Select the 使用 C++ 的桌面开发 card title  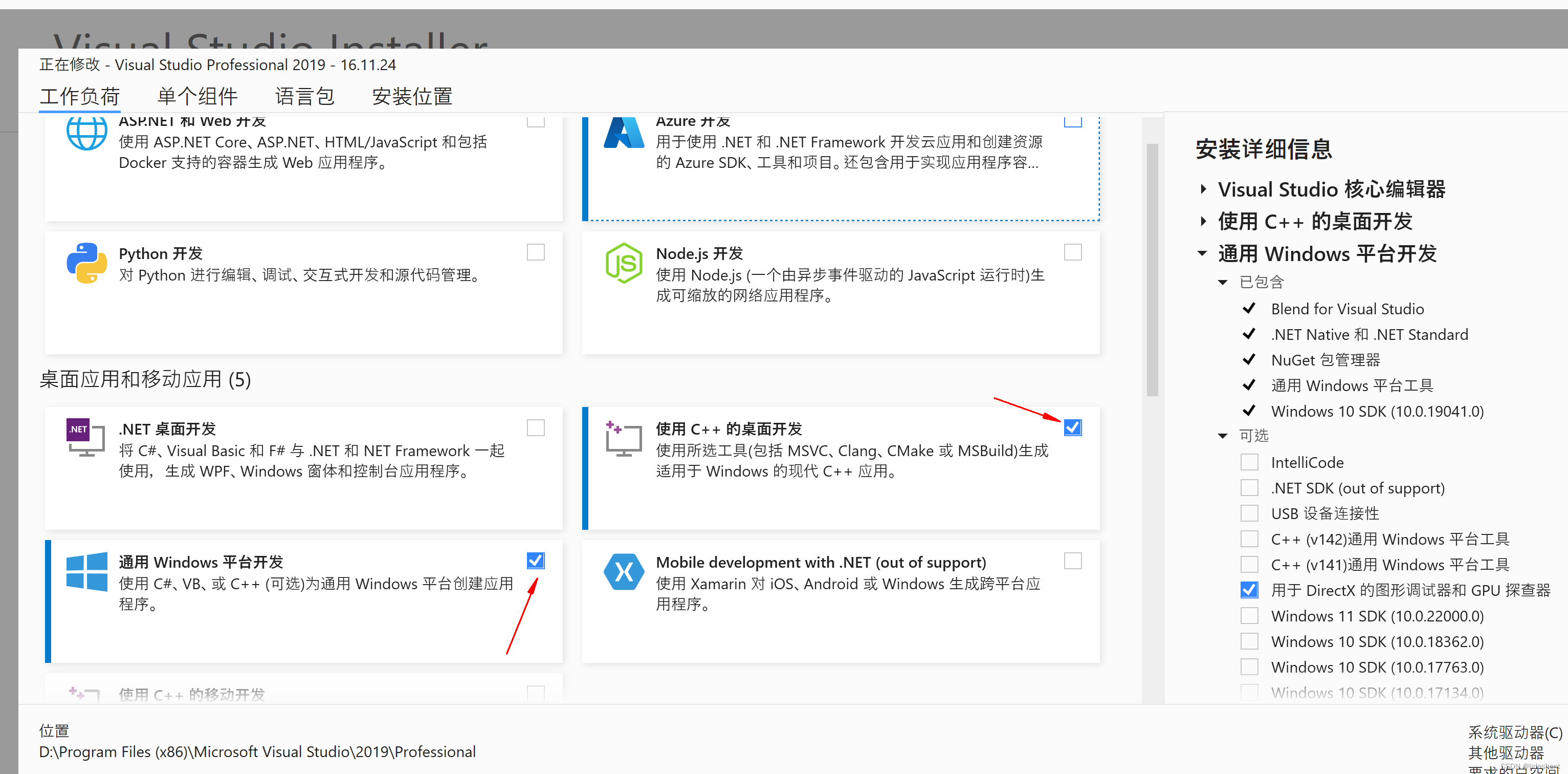[x=729, y=428]
